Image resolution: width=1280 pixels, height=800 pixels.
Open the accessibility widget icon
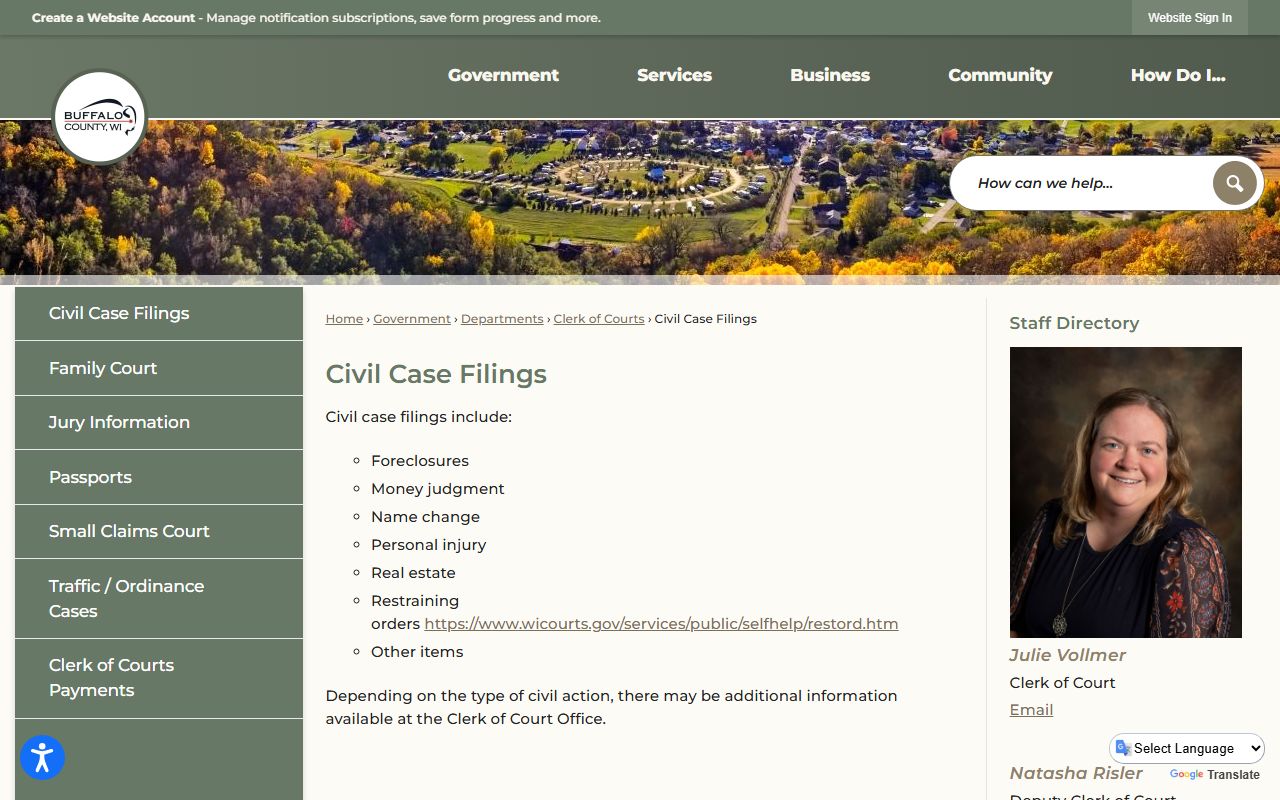coord(42,757)
